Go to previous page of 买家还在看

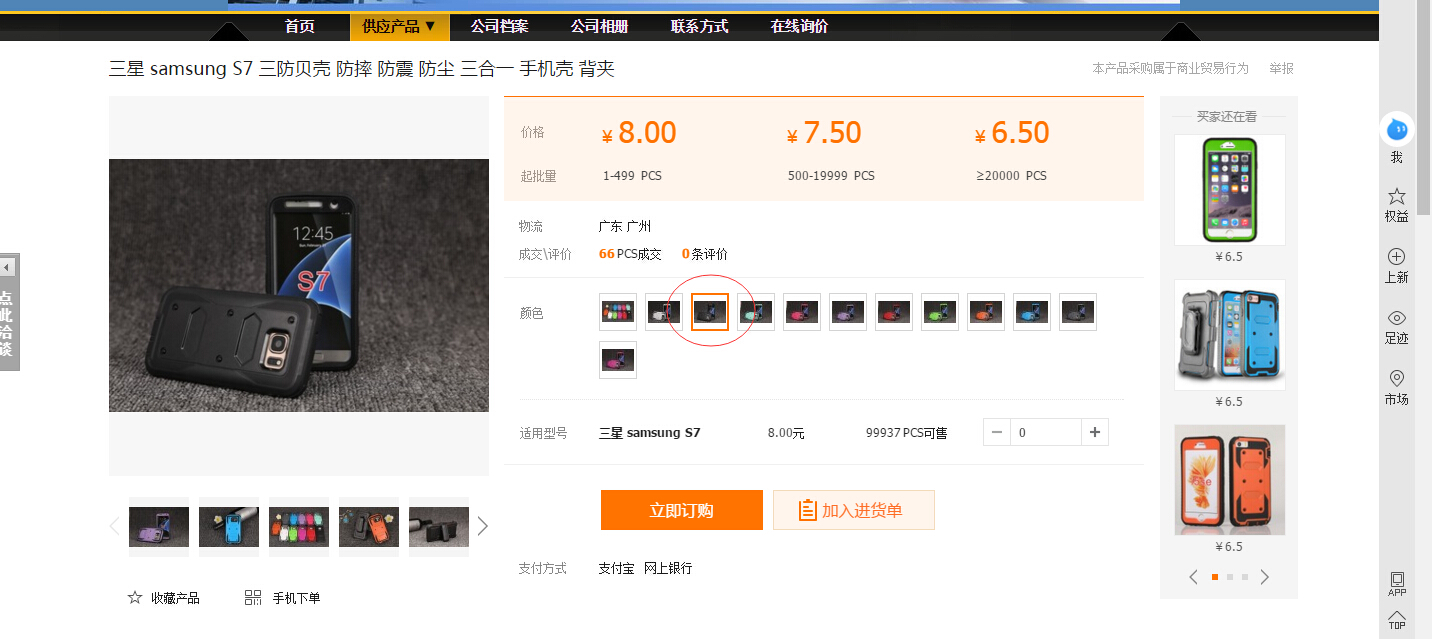1193,577
